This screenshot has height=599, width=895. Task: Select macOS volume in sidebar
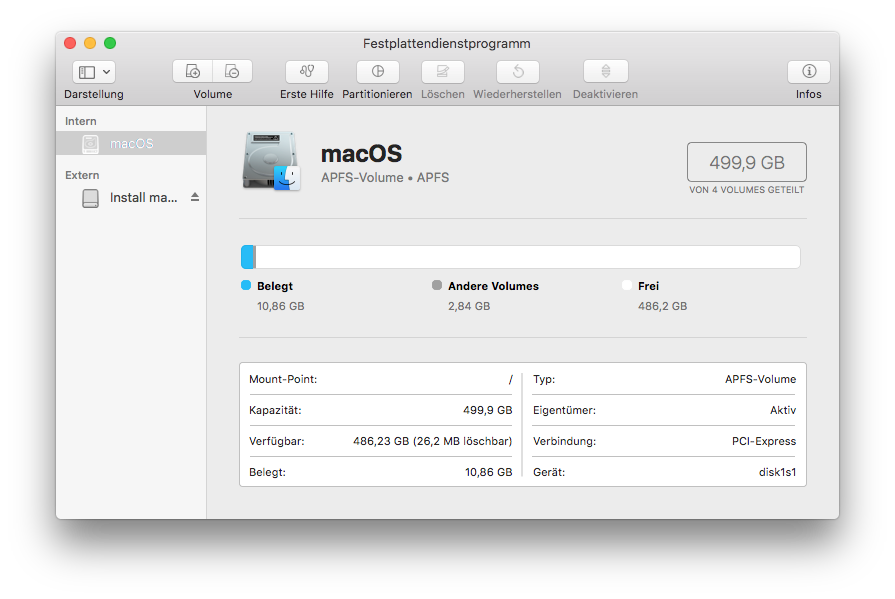point(131,143)
